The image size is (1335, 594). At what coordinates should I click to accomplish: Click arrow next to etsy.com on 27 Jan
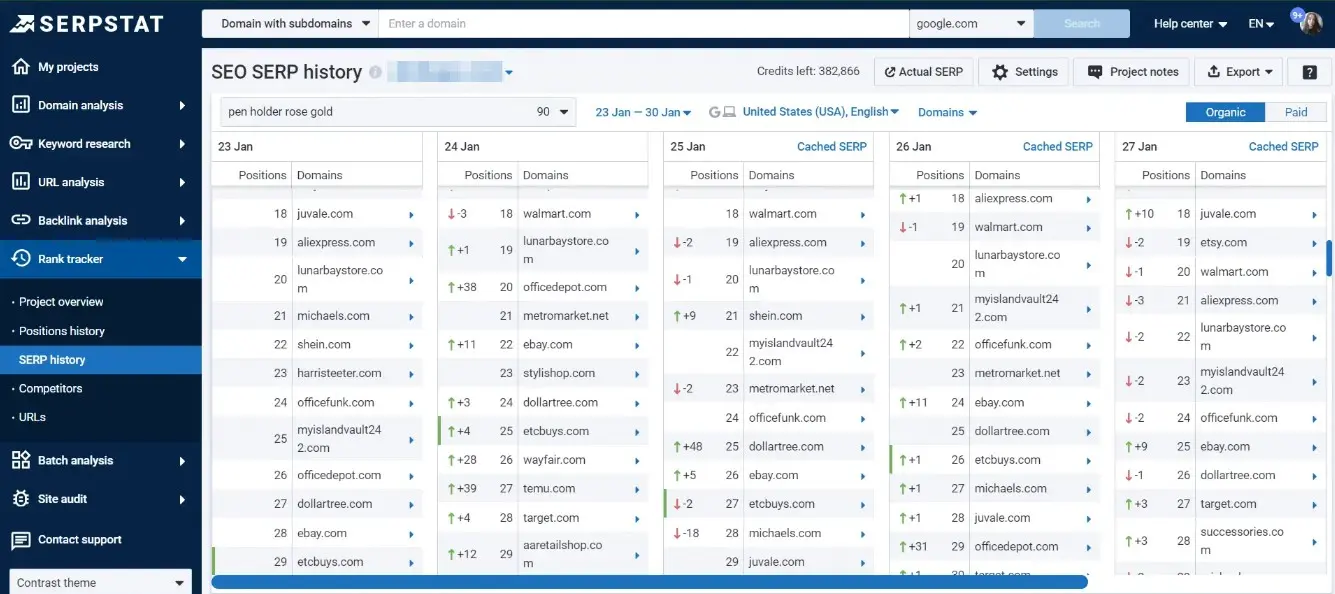[x=1315, y=243]
